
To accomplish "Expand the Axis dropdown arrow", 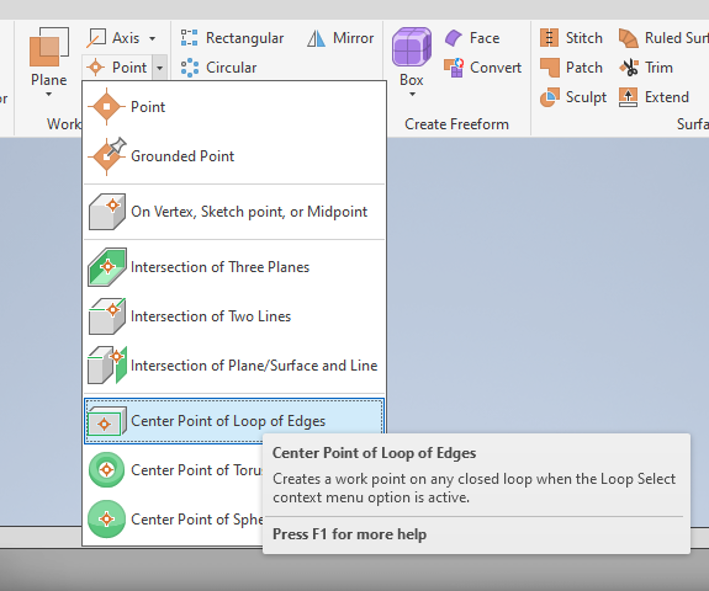I will point(152,38).
